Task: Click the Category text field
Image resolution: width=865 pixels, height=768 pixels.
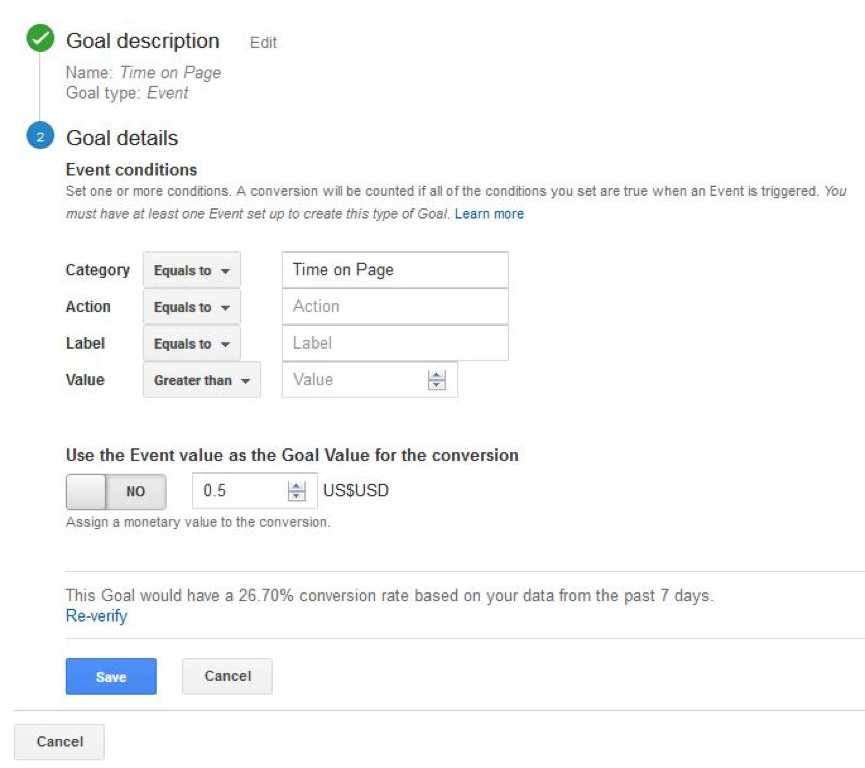Action: pos(395,270)
